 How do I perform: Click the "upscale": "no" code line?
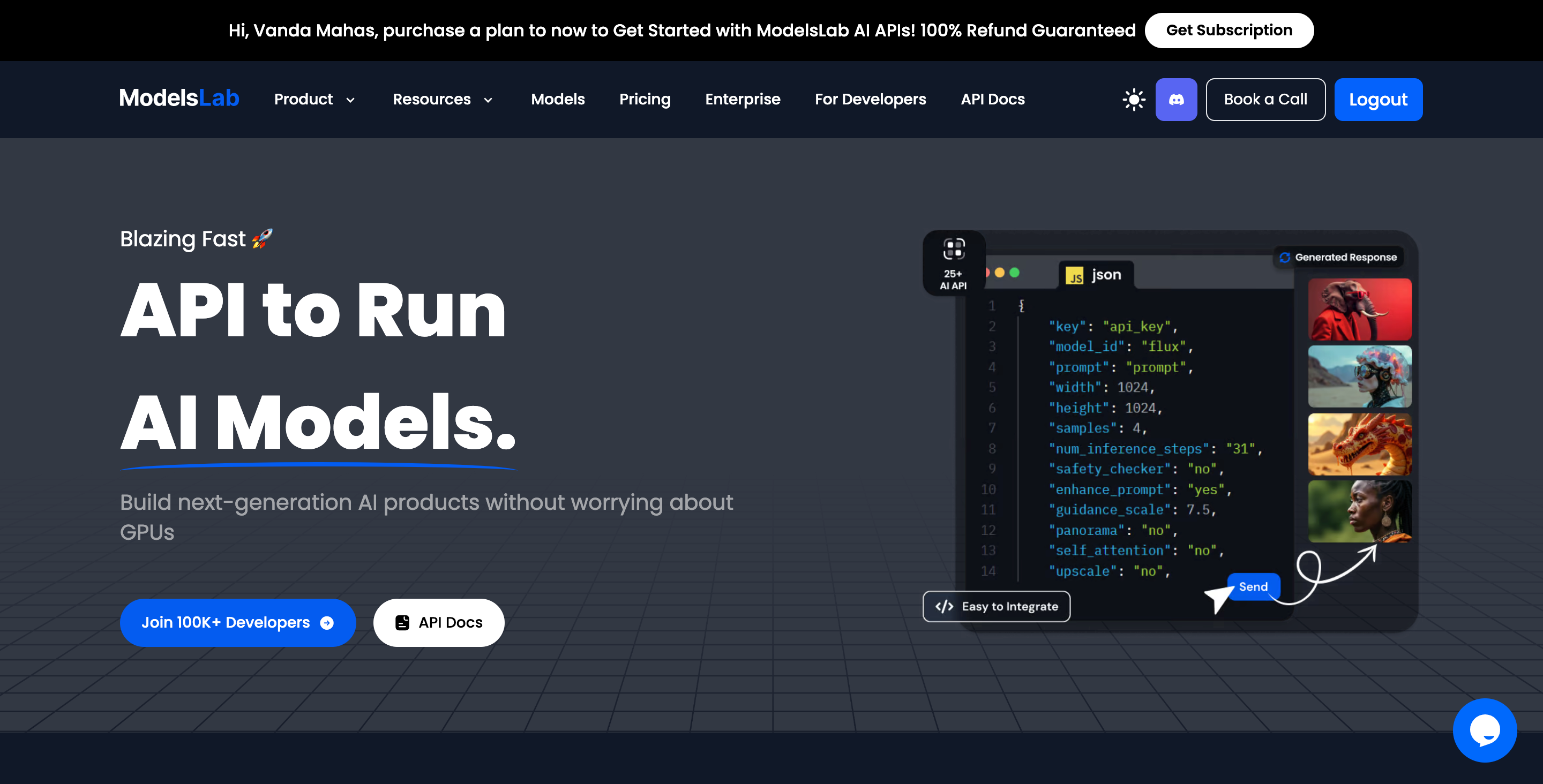point(1110,572)
